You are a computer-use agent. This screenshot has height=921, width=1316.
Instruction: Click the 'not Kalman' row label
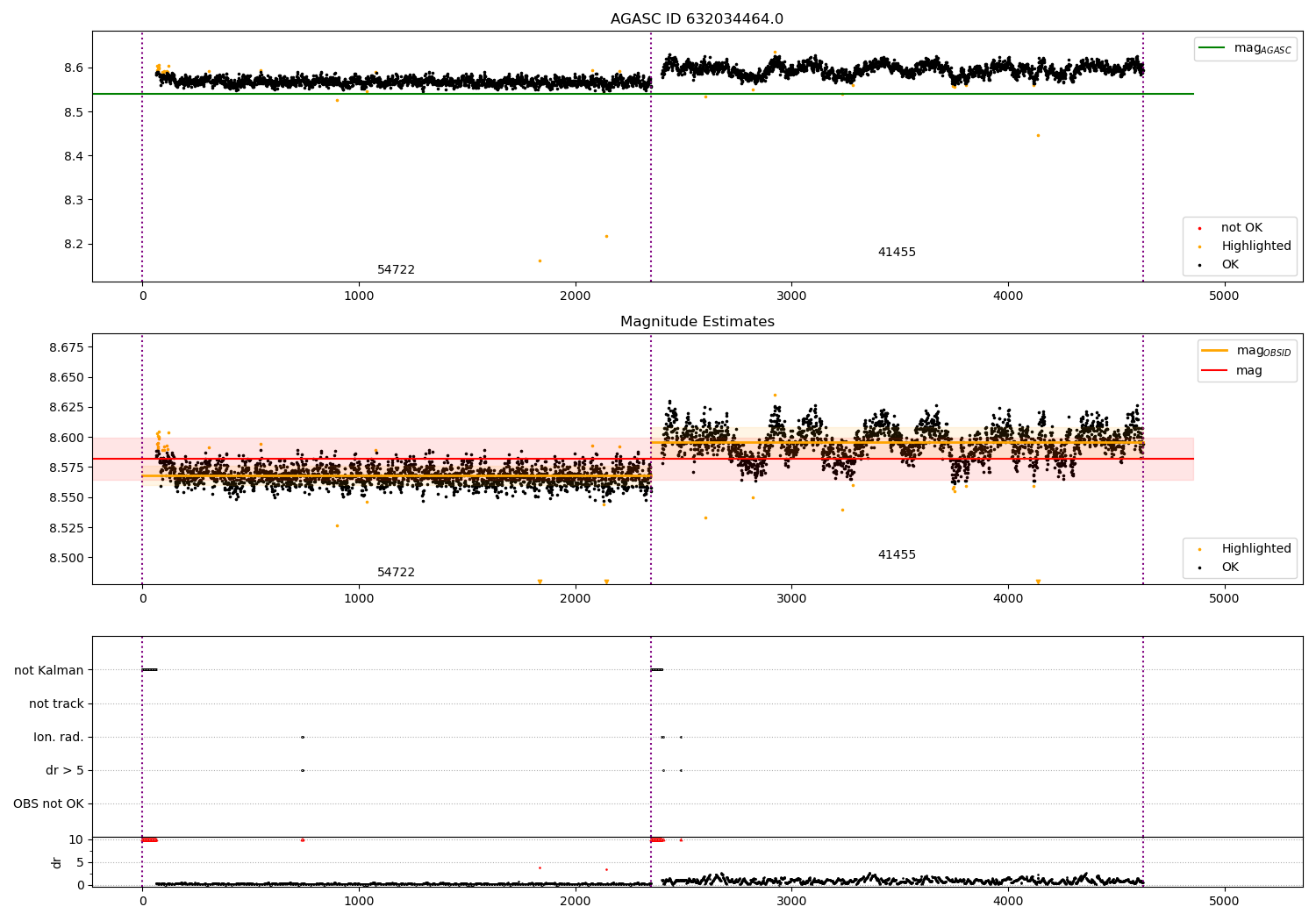tap(49, 670)
